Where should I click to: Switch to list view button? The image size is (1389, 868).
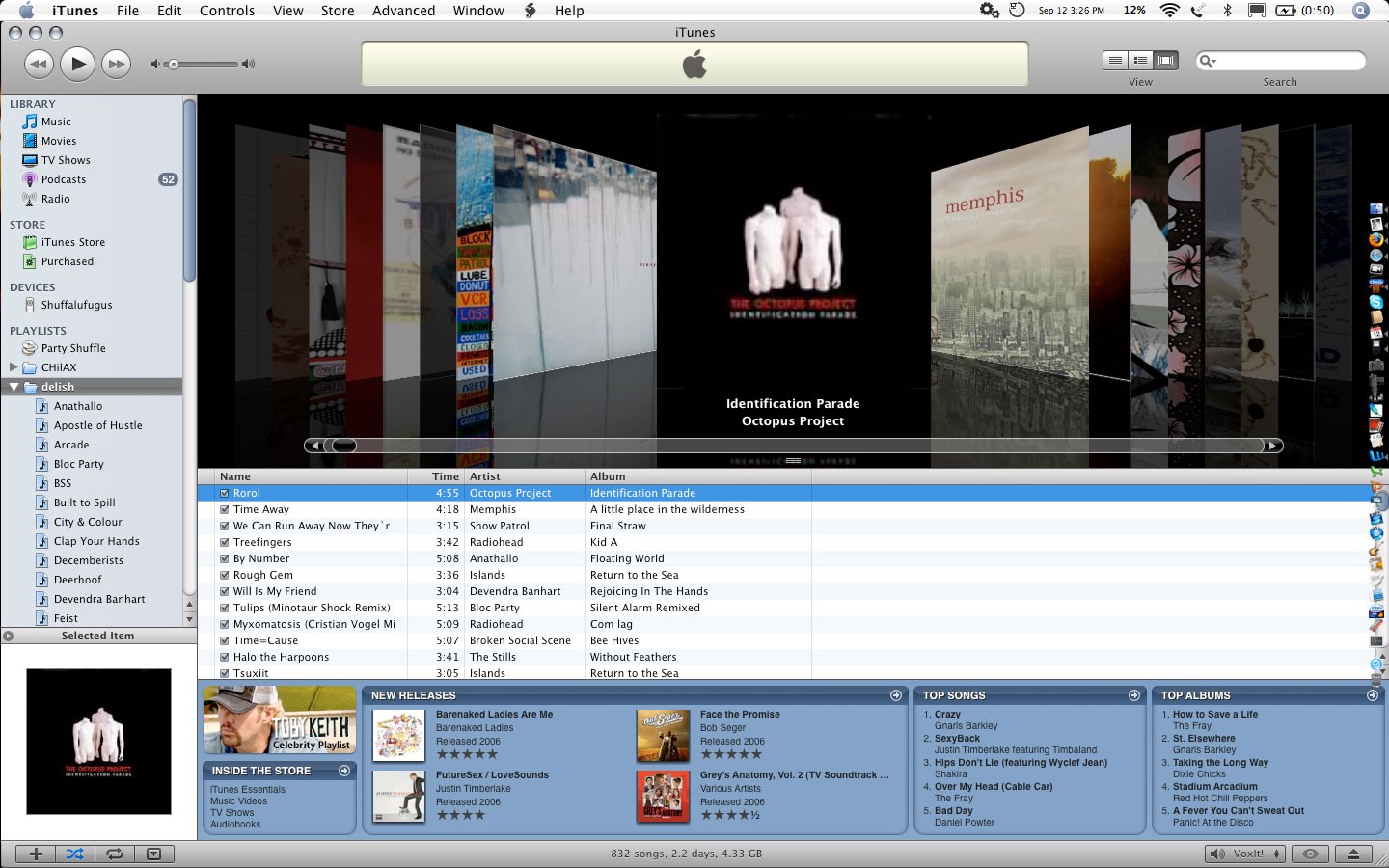point(1115,61)
